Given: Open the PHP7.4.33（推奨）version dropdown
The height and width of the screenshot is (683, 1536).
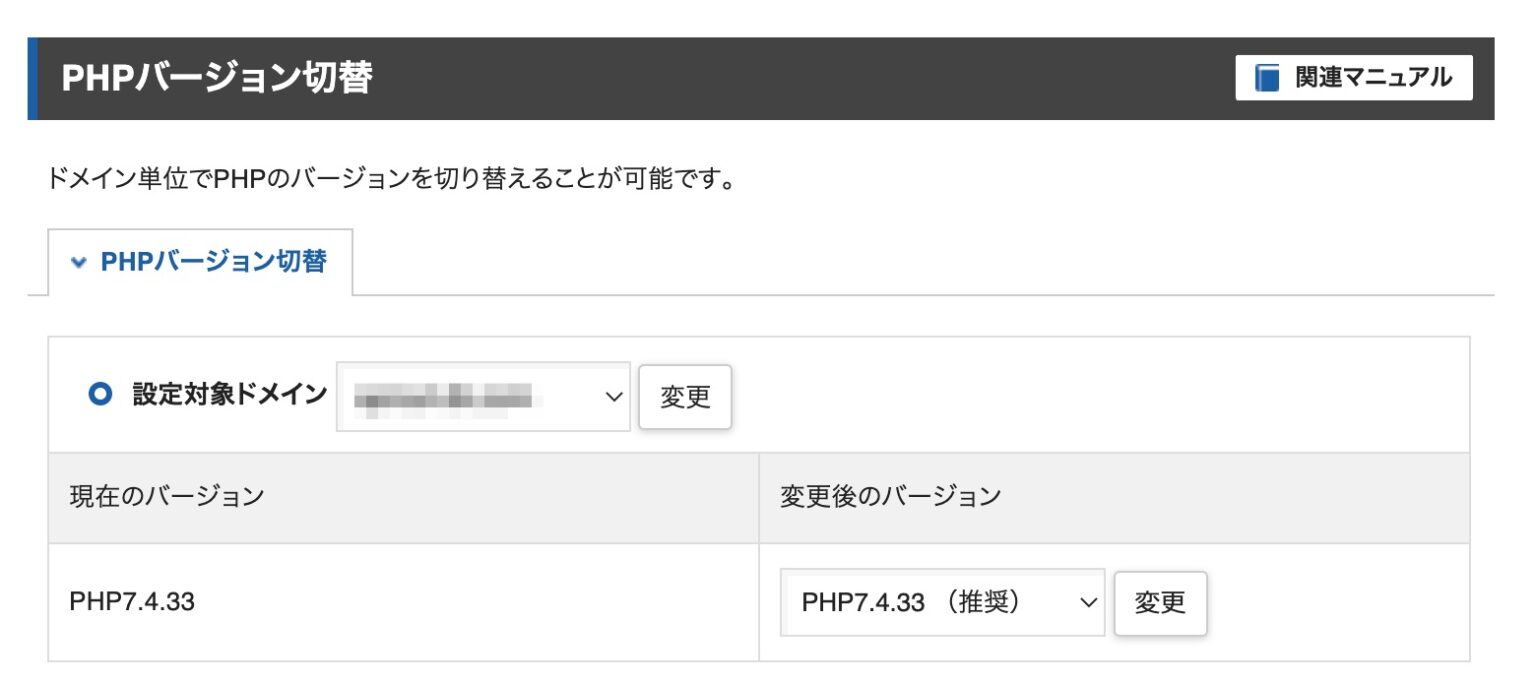Looking at the screenshot, I should 940,602.
